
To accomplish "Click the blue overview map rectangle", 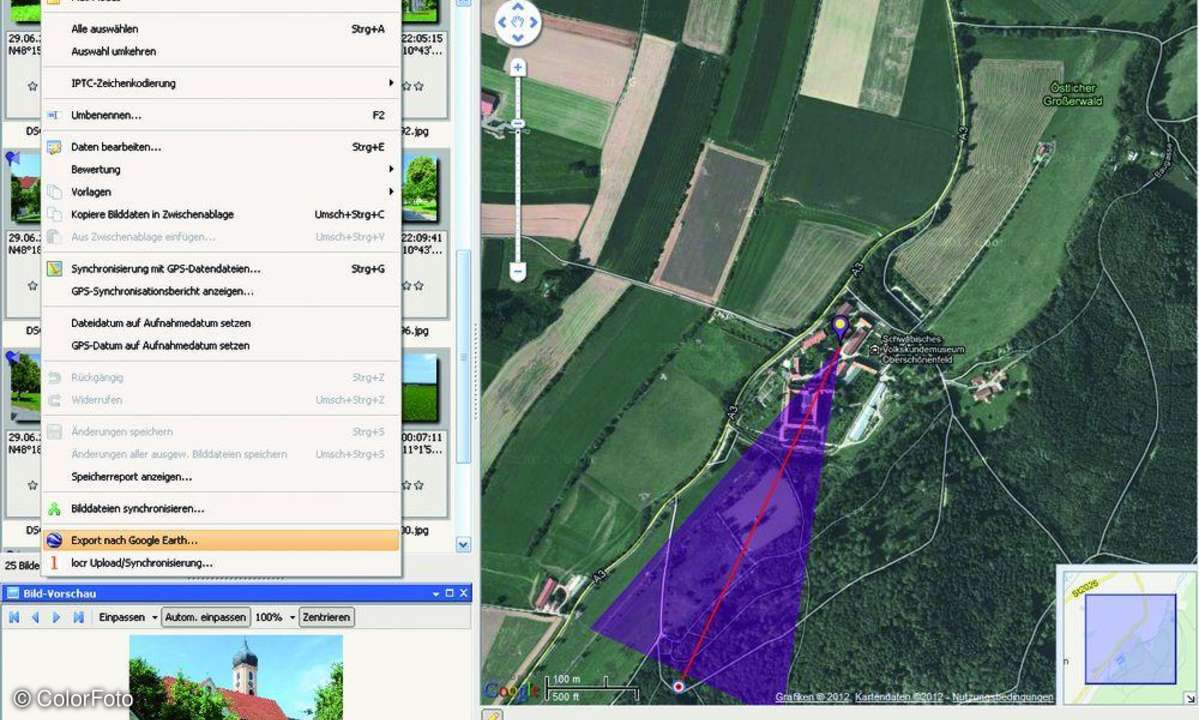I will point(1130,639).
